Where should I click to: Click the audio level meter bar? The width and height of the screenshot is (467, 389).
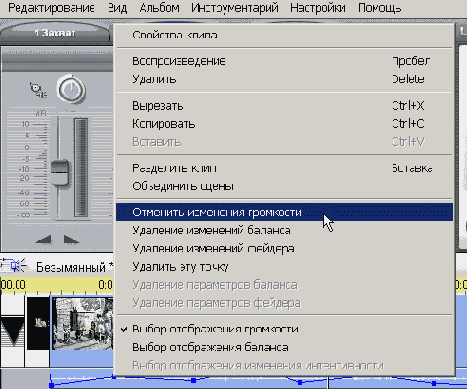[81, 167]
